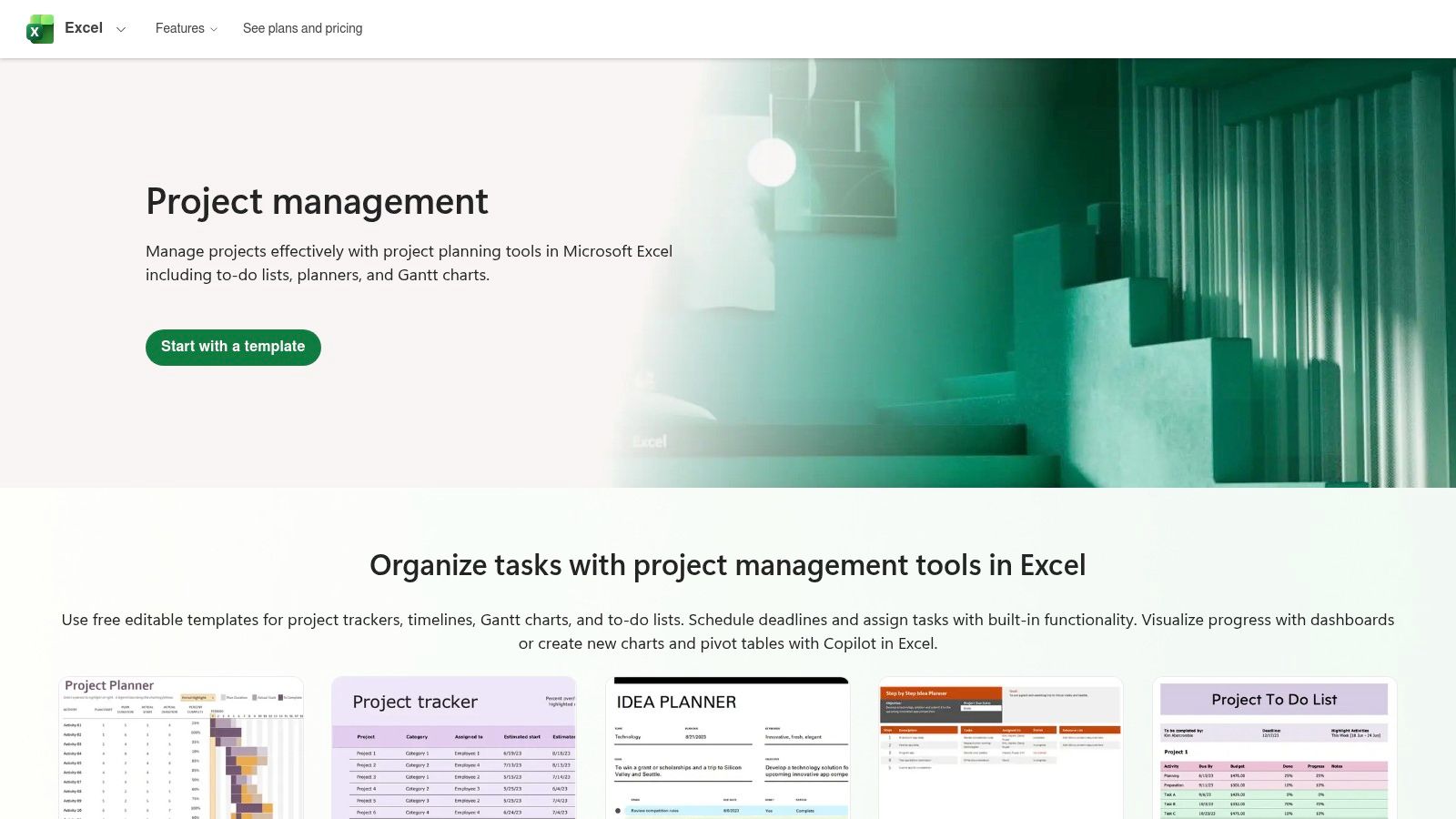Toggle completion status for Review competition rules
The image size is (1456, 819).
tap(805, 811)
